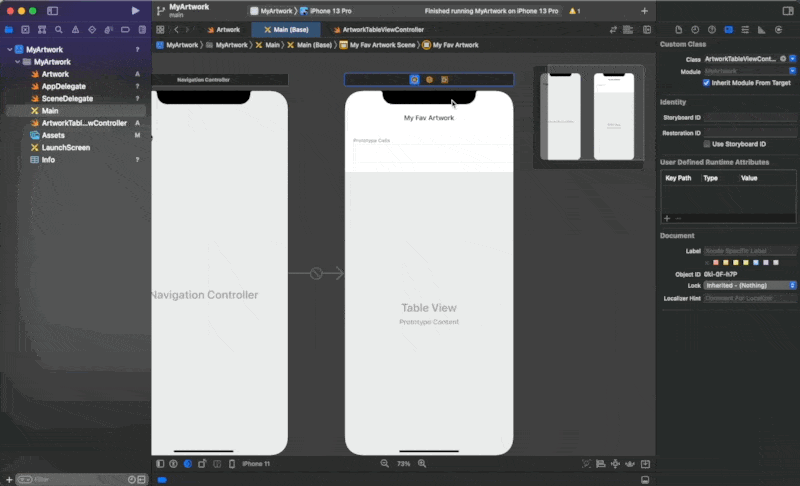Enable Use Storyboard ID checkbox

[x=707, y=144]
